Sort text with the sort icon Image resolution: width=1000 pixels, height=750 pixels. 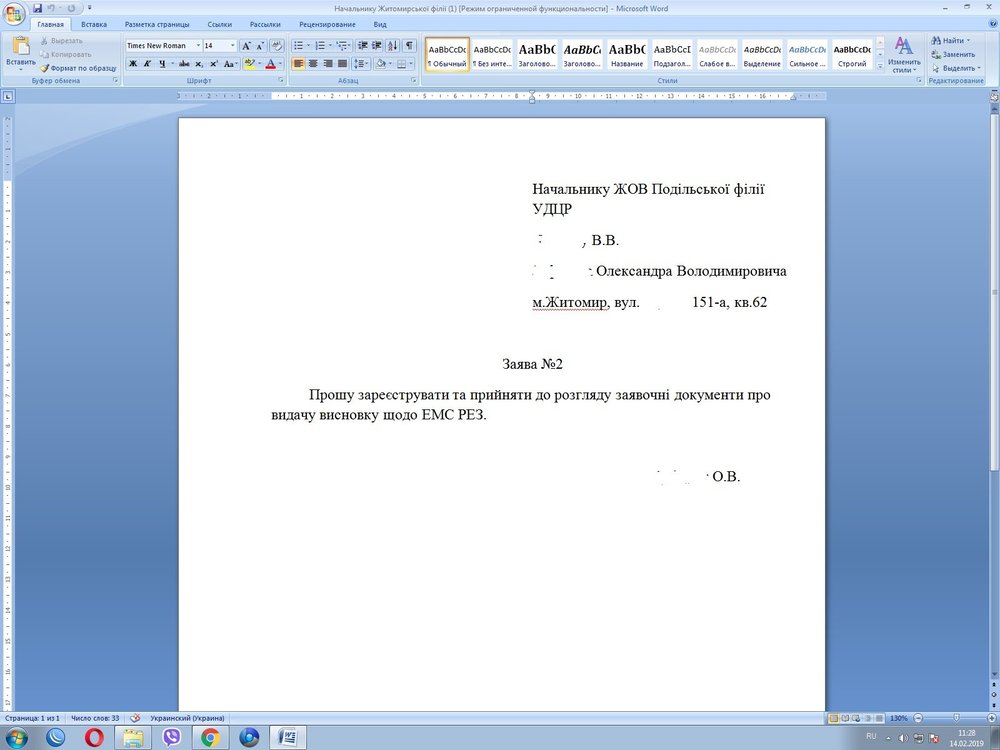point(392,45)
